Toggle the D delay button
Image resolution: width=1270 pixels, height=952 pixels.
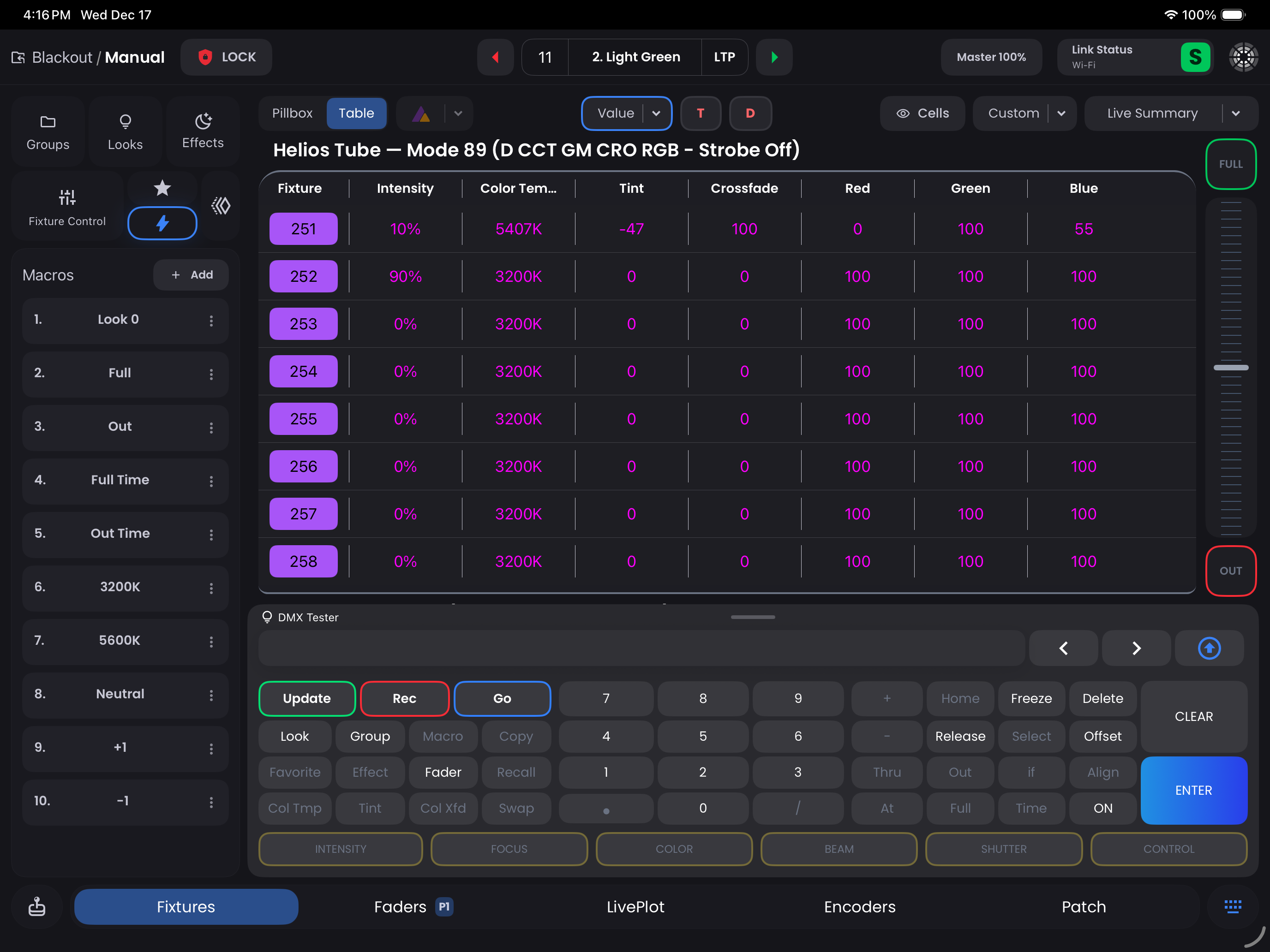coord(750,113)
